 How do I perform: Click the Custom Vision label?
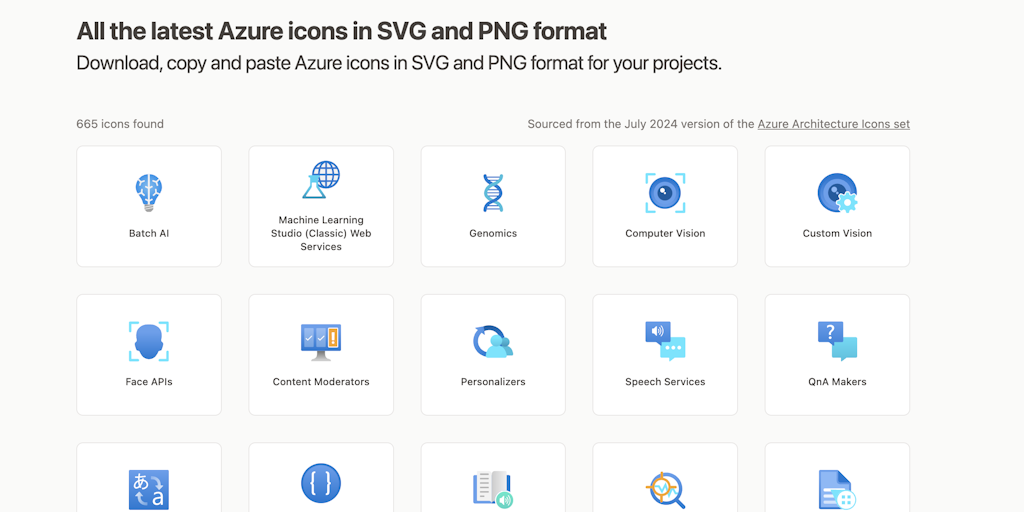pyautogui.click(x=837, y=233)
